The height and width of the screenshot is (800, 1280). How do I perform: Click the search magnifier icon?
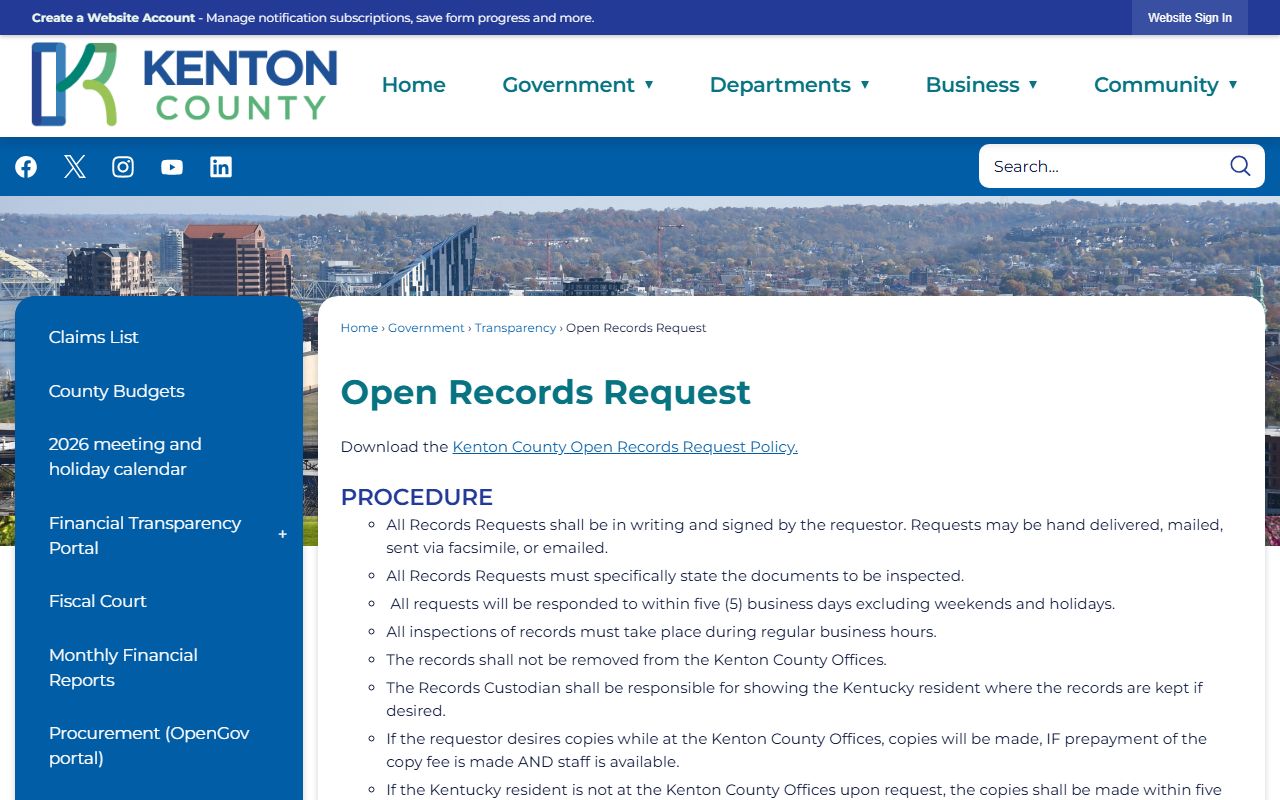(1240, 166)
